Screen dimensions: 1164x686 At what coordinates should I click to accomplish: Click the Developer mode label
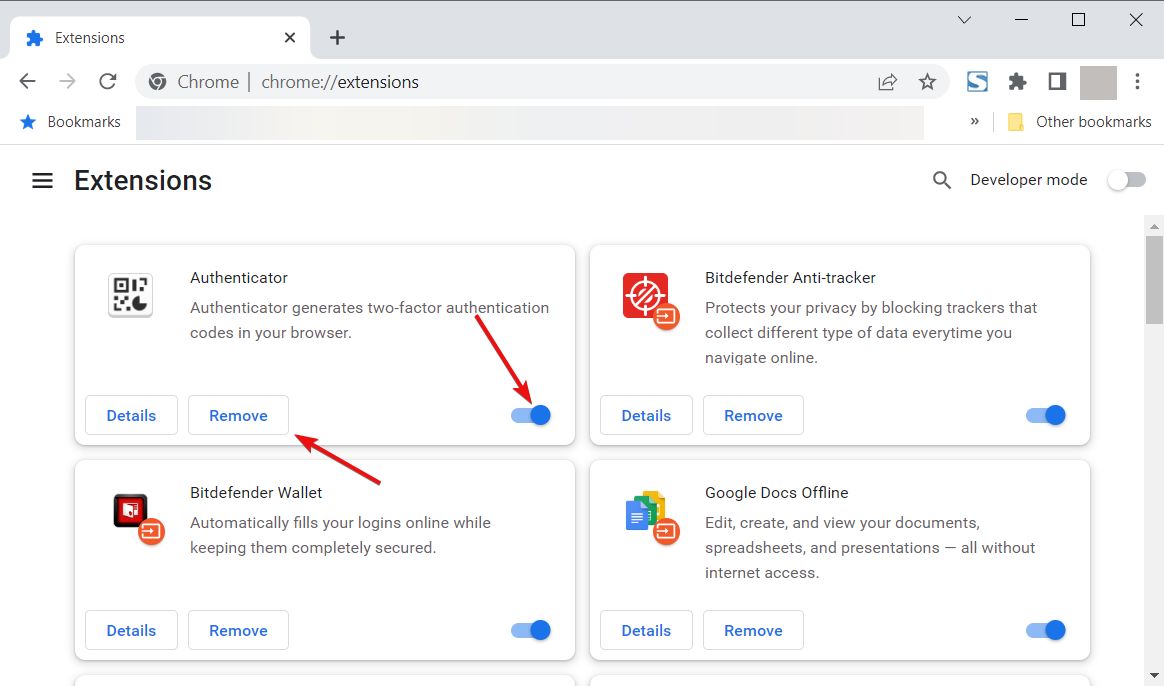[x=1028, y=180]
